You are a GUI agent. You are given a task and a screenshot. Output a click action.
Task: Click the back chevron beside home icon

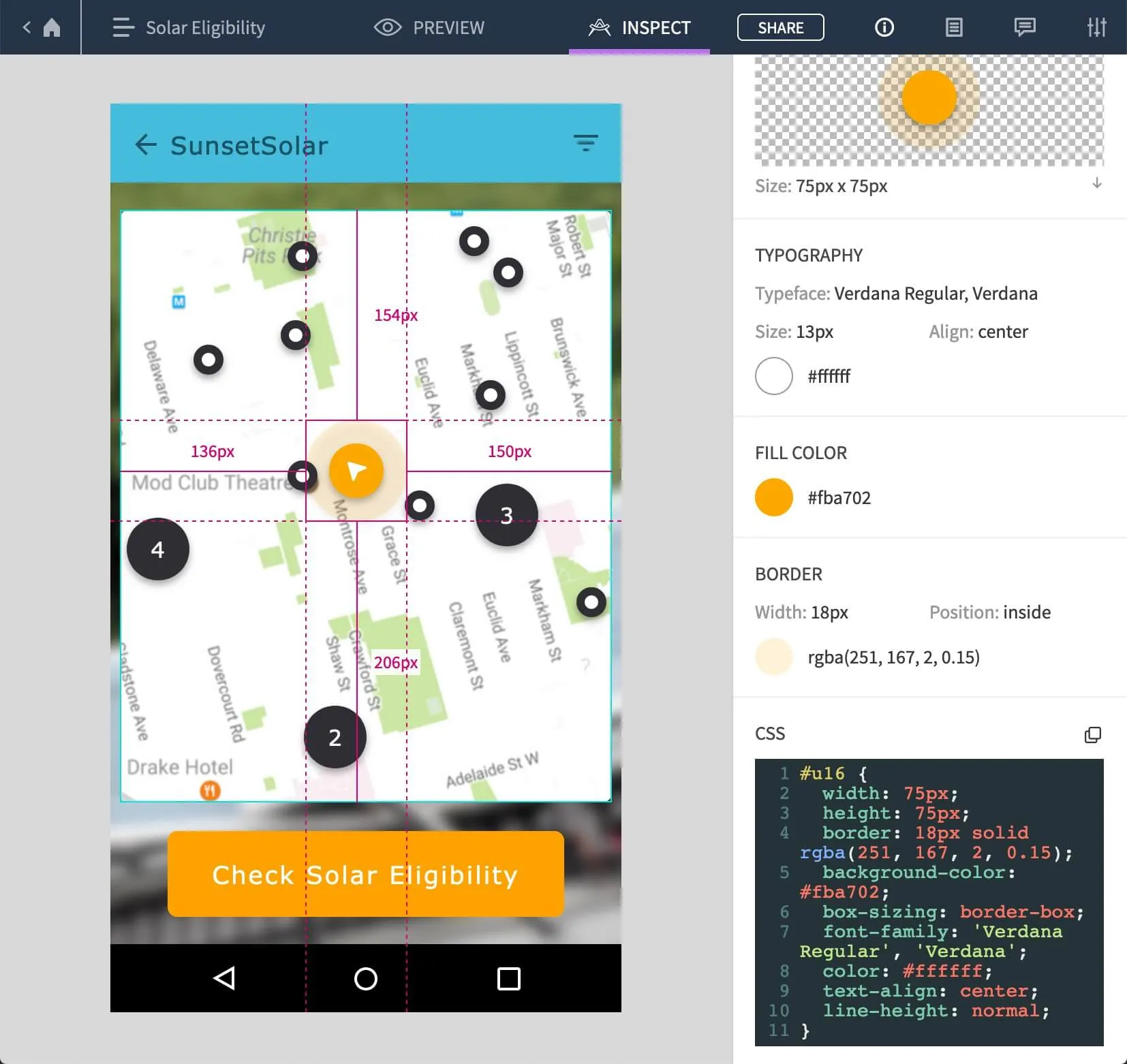(x=27, y=27)
